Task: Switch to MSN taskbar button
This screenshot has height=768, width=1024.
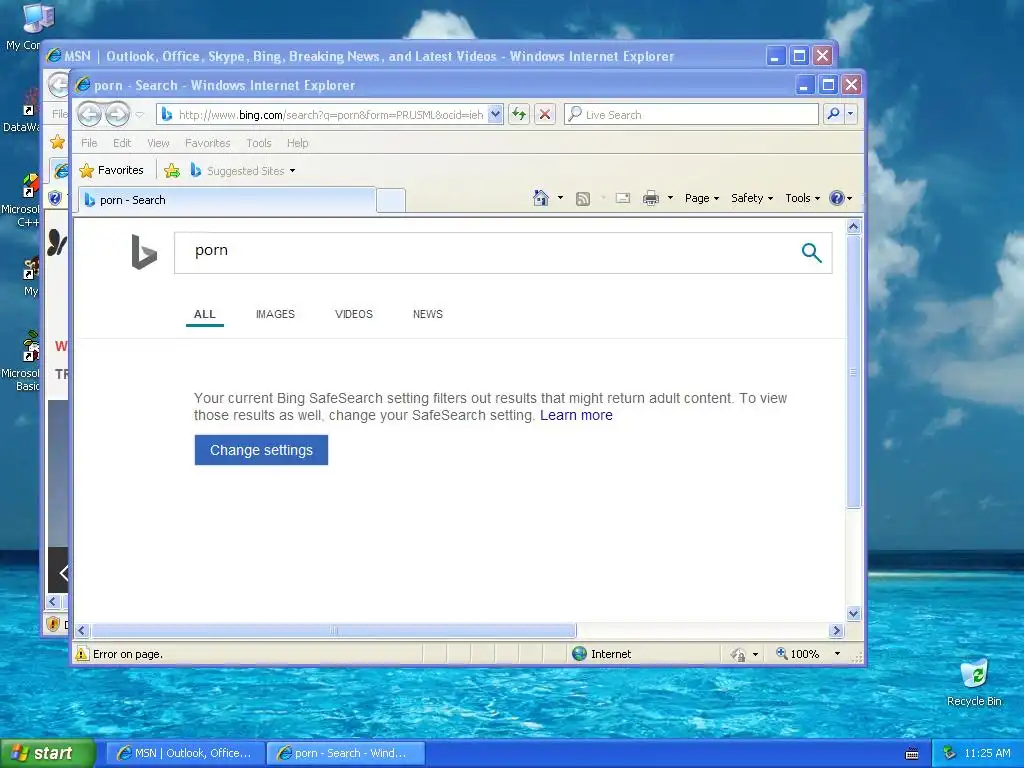Action: [x=185, y=753]
